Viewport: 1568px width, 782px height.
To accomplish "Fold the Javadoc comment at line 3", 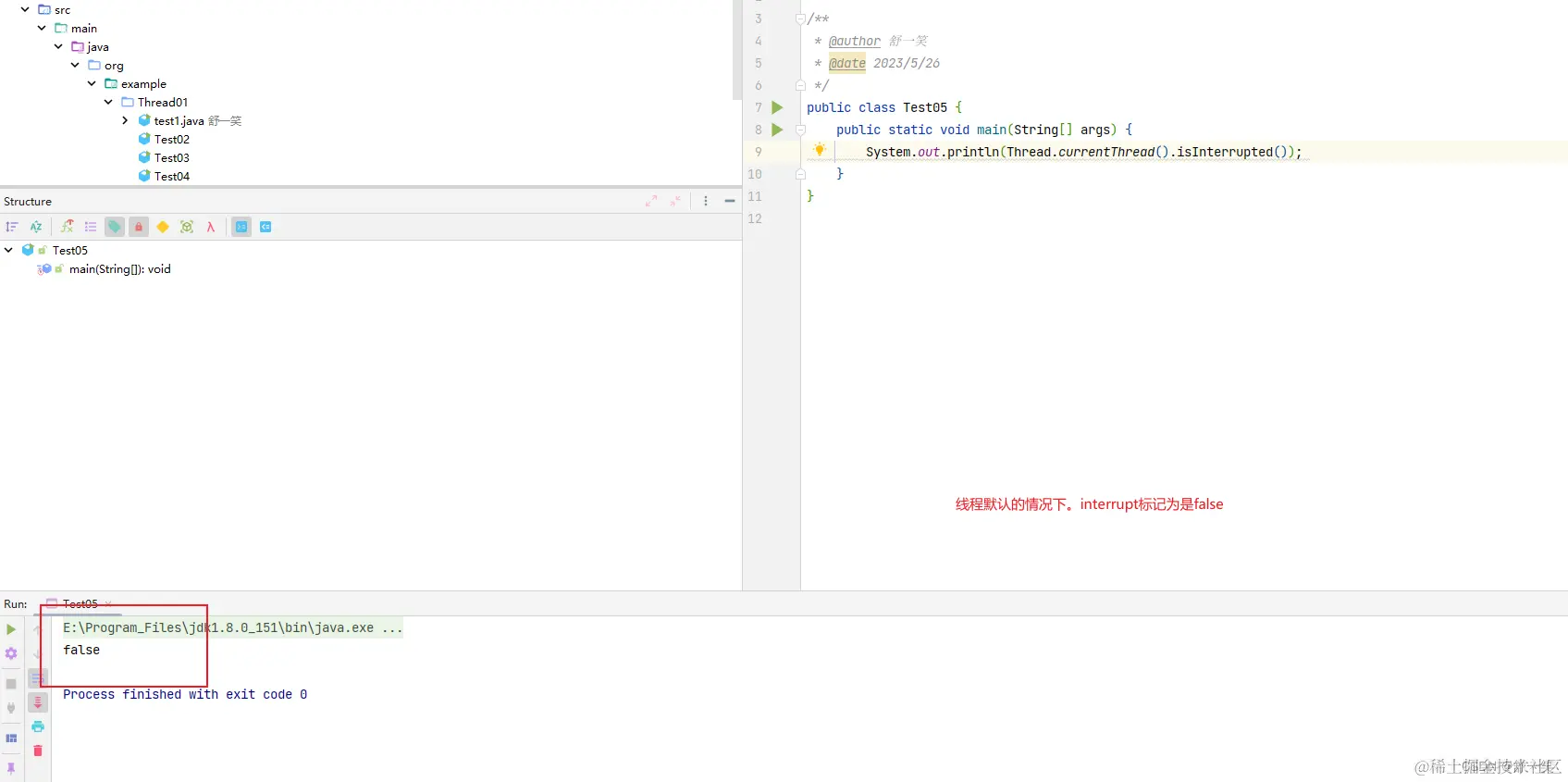I will 800,19.
